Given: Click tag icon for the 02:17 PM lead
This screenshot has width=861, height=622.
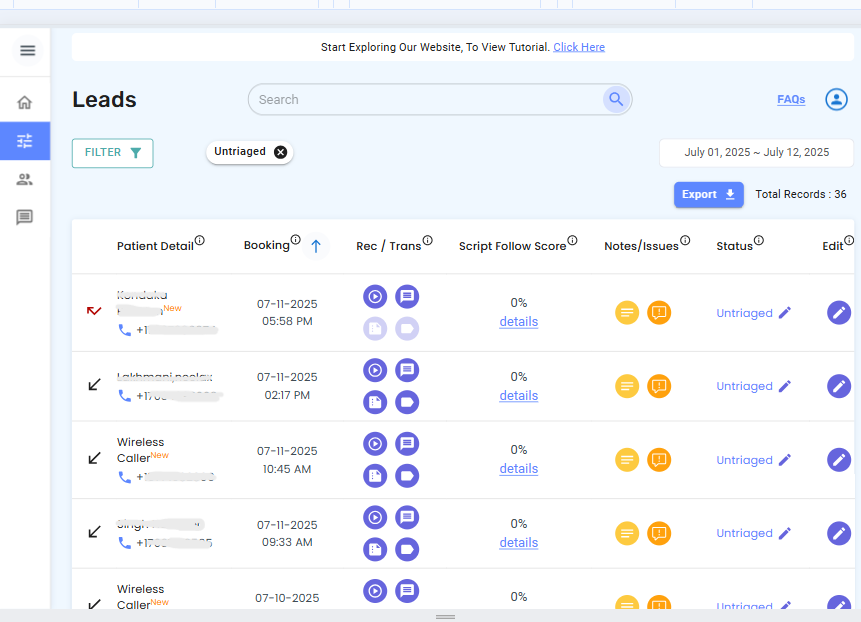Looking at the screenshot, I should (407, 402).
